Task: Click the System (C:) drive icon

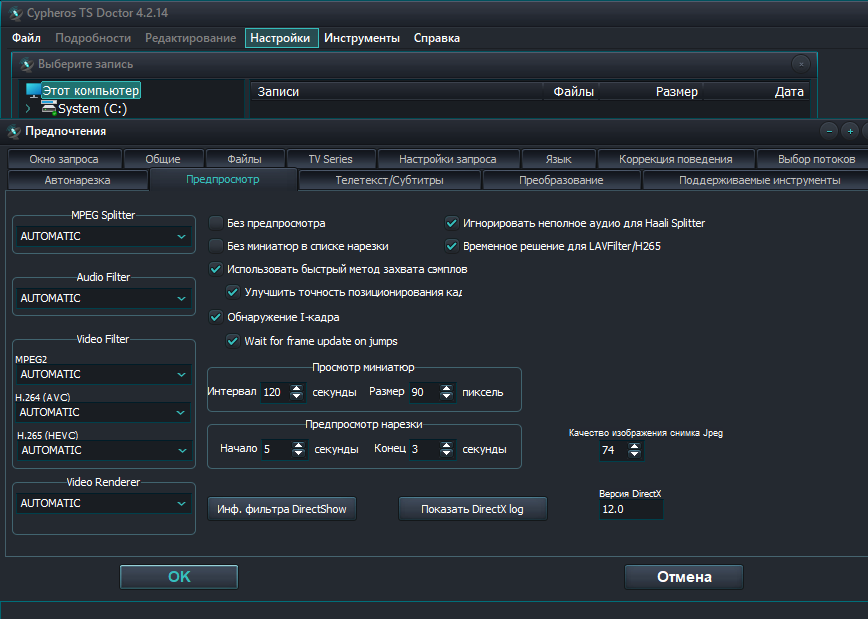Action: (48, 108)
